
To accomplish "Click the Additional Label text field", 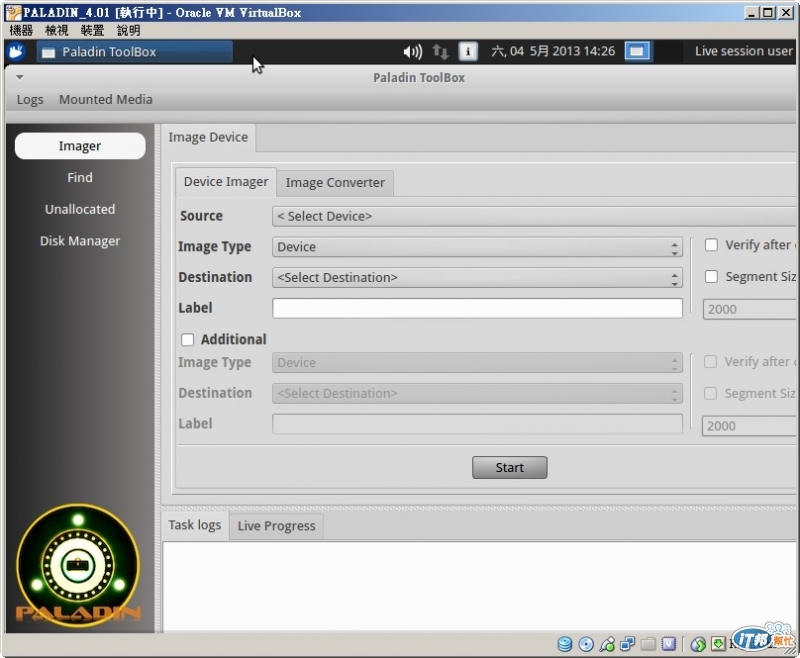I will [x=477, y=424].
